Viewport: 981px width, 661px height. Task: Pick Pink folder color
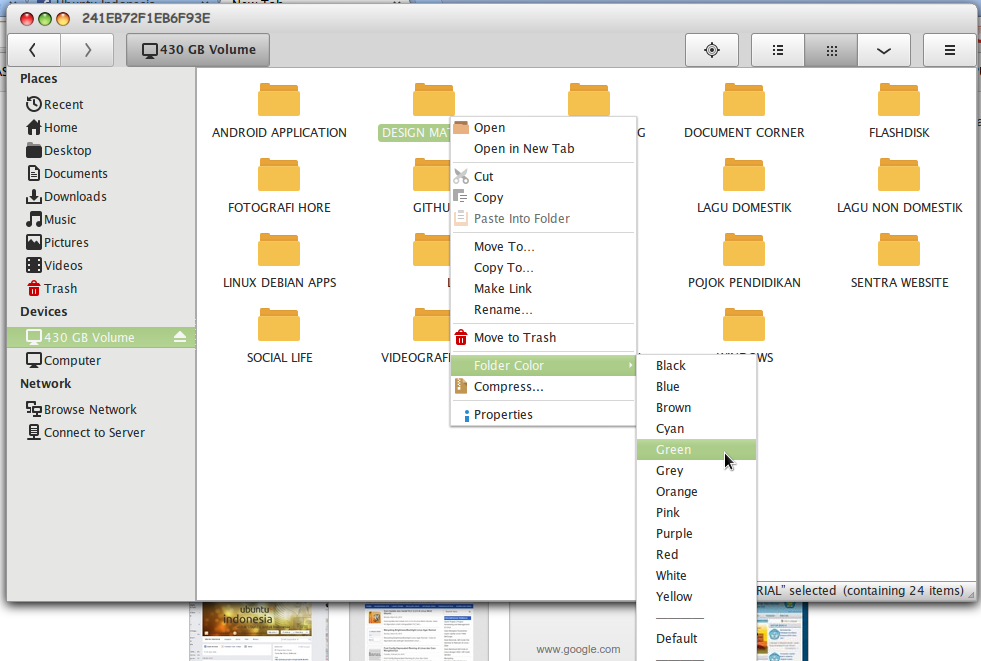696,513
